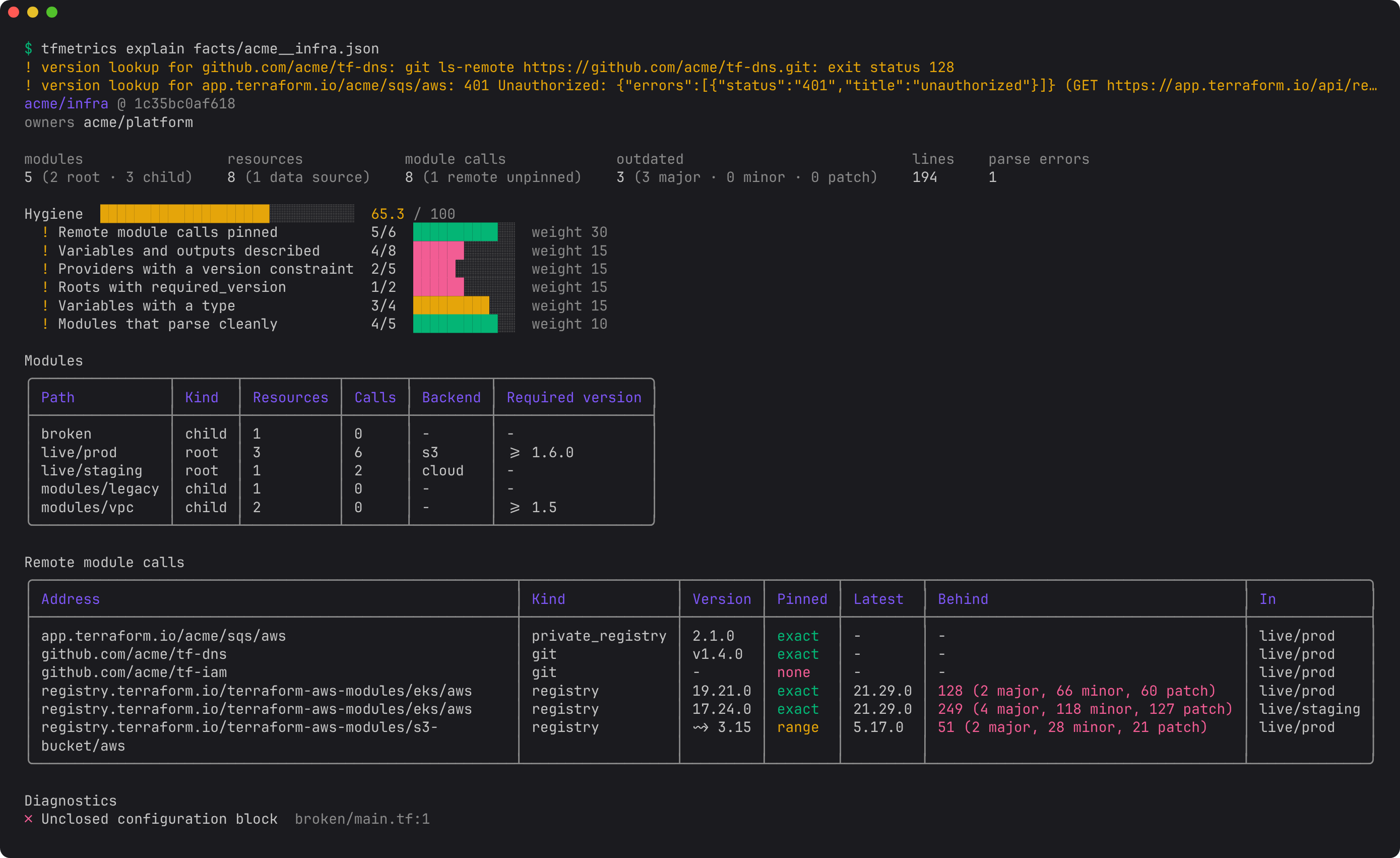1400x858 pixels.
Task: Click the cloud backend value for live/staging
Action: click(x=442, y=470)
